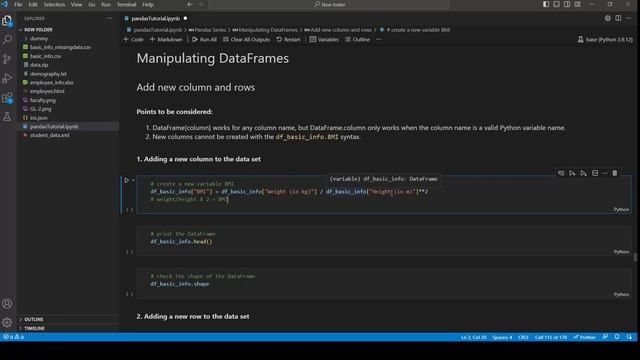
Task: Open the notebook Outline button
Action: (x=358, y=40)
